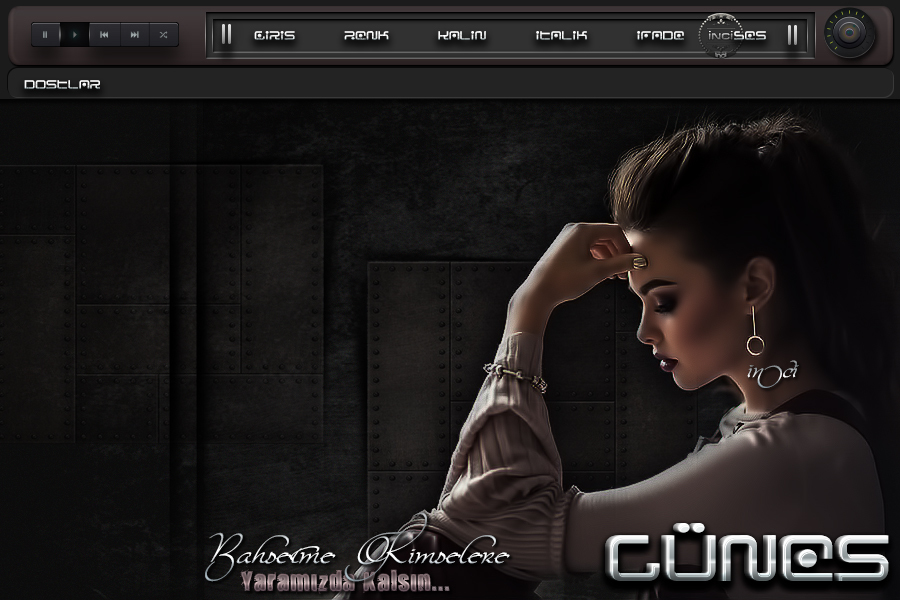This screenshot has height=600, width=900.
Task: Click the right vertical bars handle
Action: (x=793, y=35)
